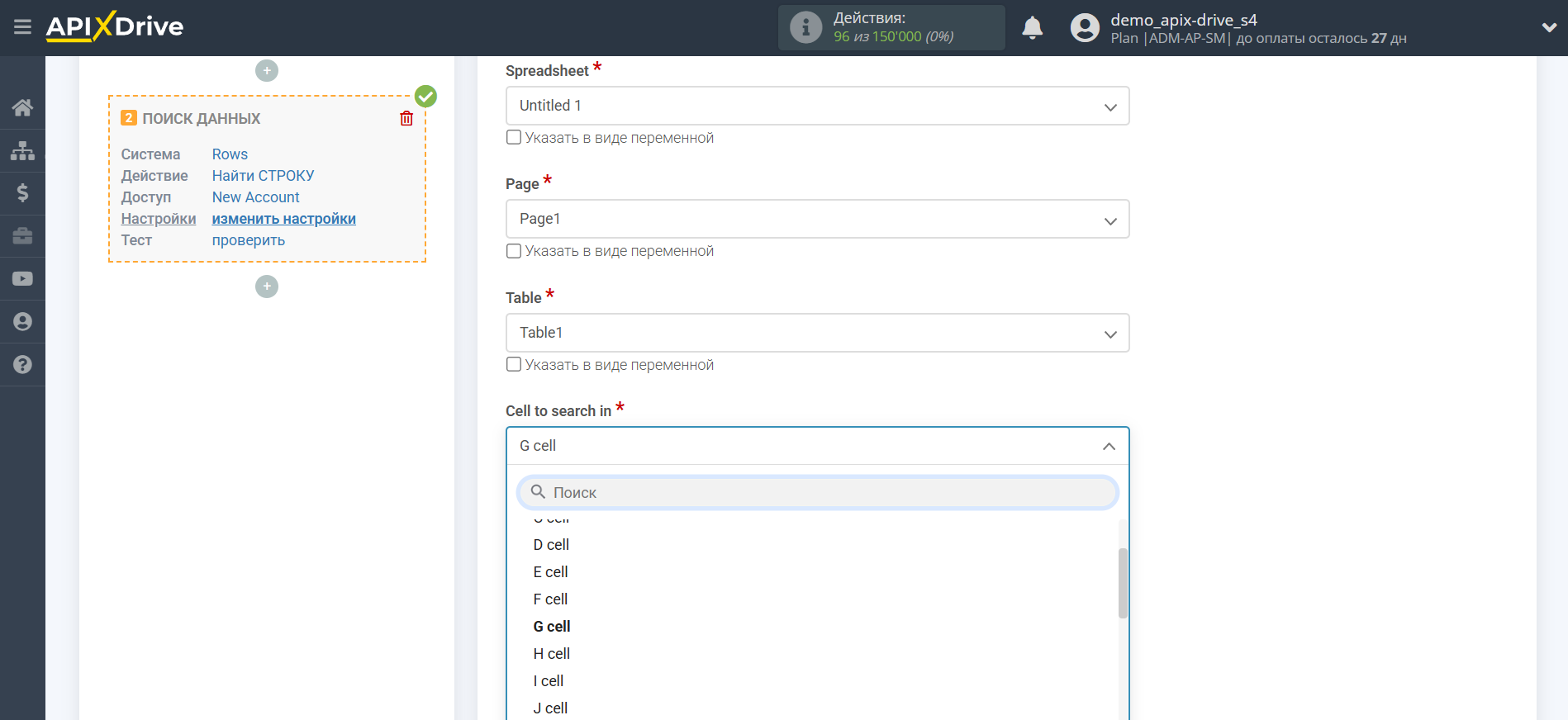
Task: Click the 'проверить' test link
Action: 248,240
